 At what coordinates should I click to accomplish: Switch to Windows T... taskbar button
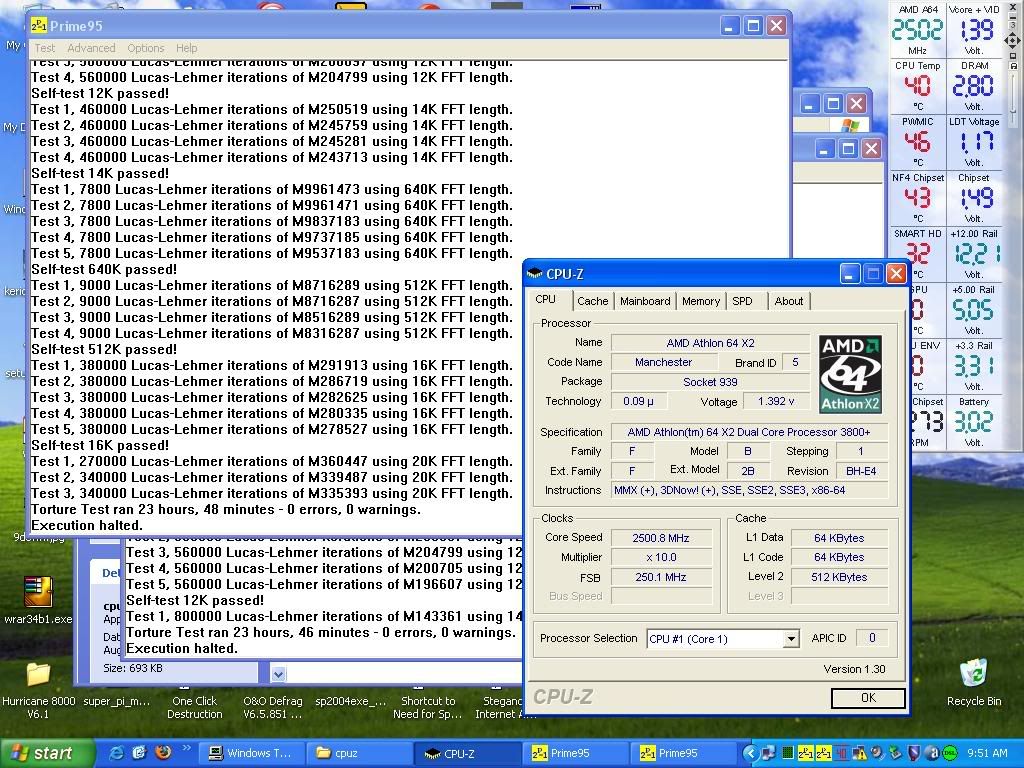click(249, 753)
